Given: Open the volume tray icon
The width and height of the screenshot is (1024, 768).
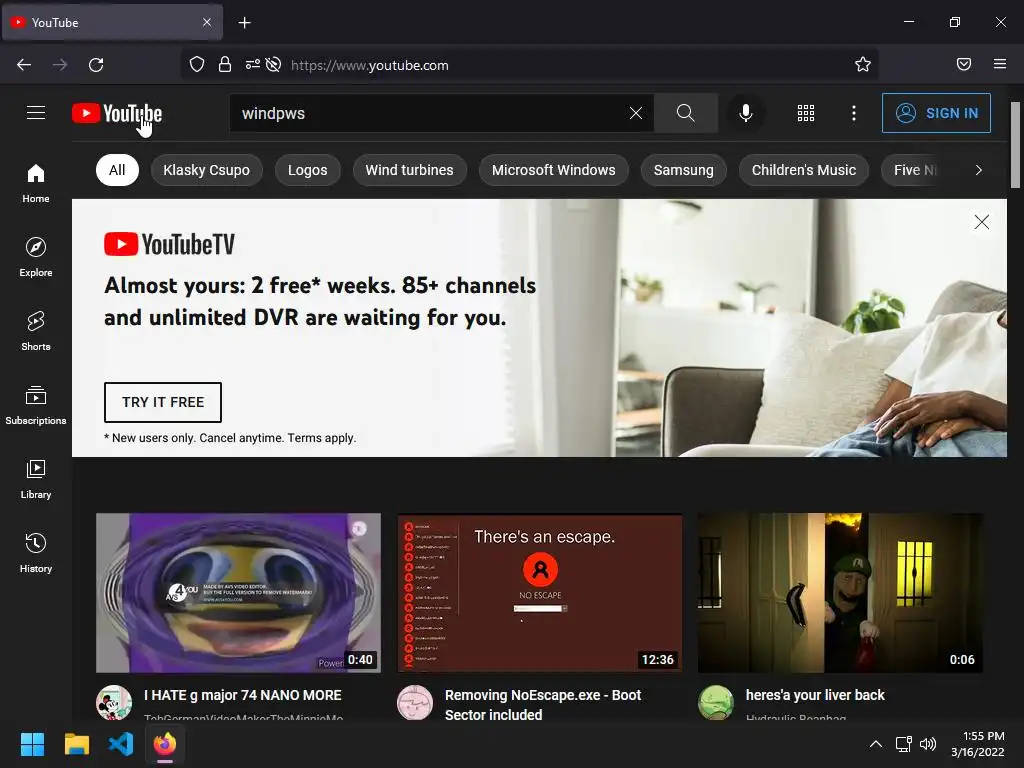Looking at the screenshot, I should (927, 744).
